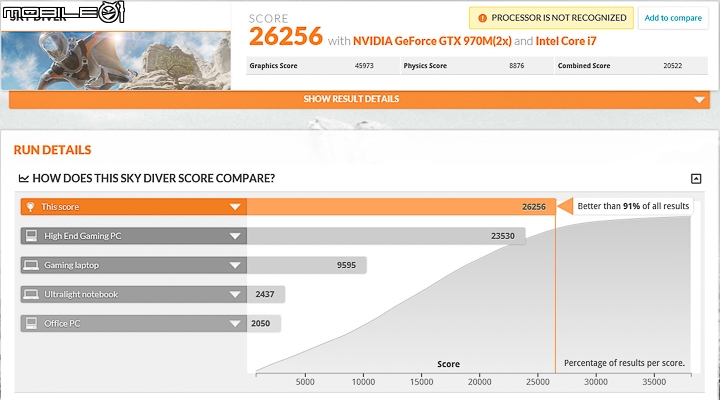Click the Graphics Score label
Image resolution: width=720 pixels, height=400 pixels.
[273, 66]
